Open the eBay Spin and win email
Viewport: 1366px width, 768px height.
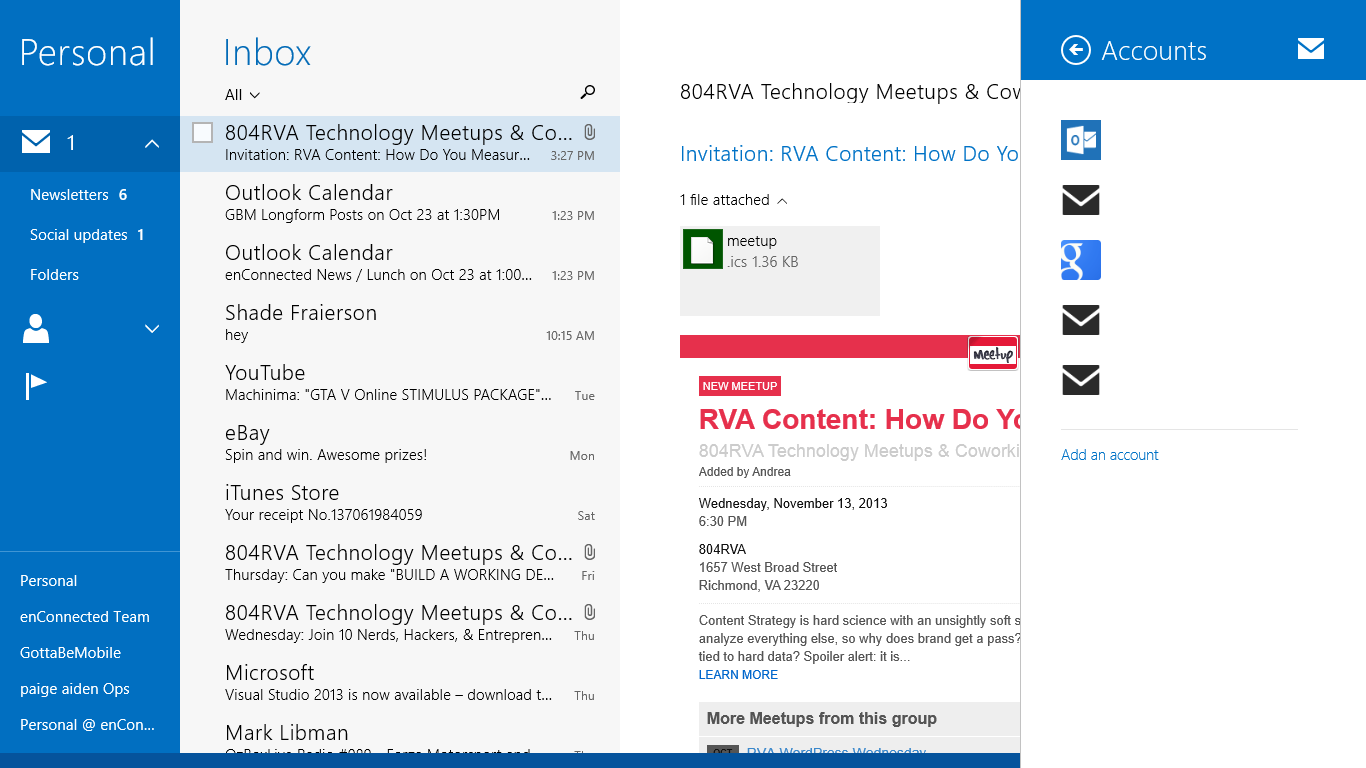tap(400, 443)
